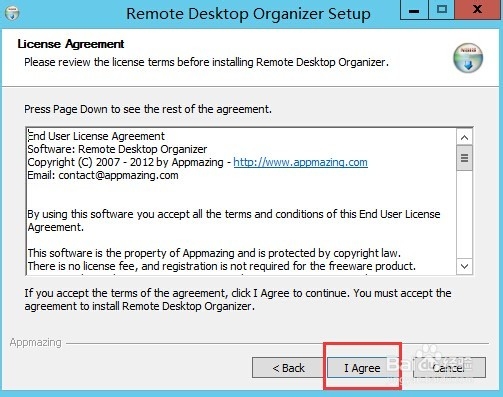Click the installer icon in the title bar
The height and width of the screenshot is (397, 503).
(x=12, y=13)
